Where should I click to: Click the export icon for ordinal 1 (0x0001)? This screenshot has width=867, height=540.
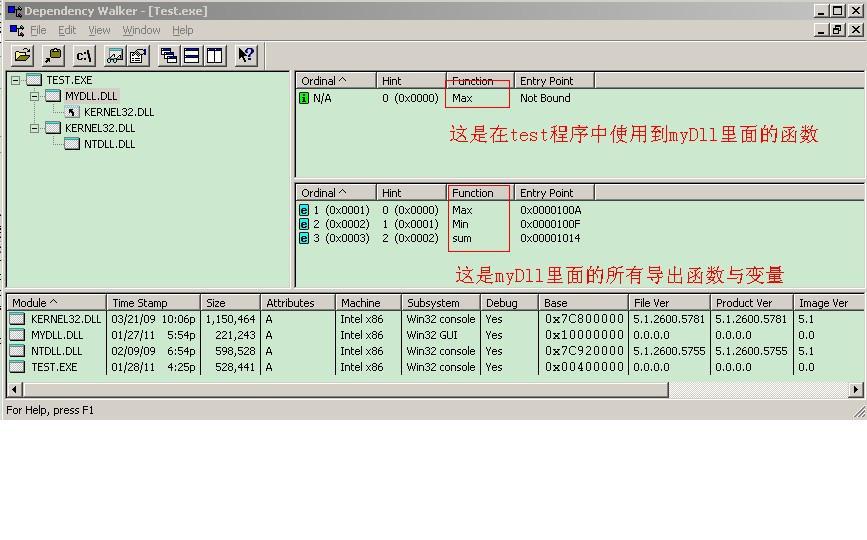tap(304, 210)
